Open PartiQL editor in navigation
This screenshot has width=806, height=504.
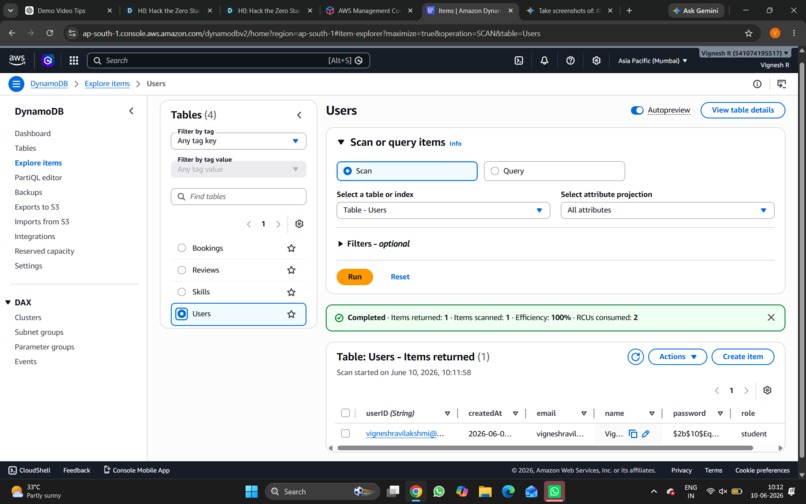click(x=38, y=177)
